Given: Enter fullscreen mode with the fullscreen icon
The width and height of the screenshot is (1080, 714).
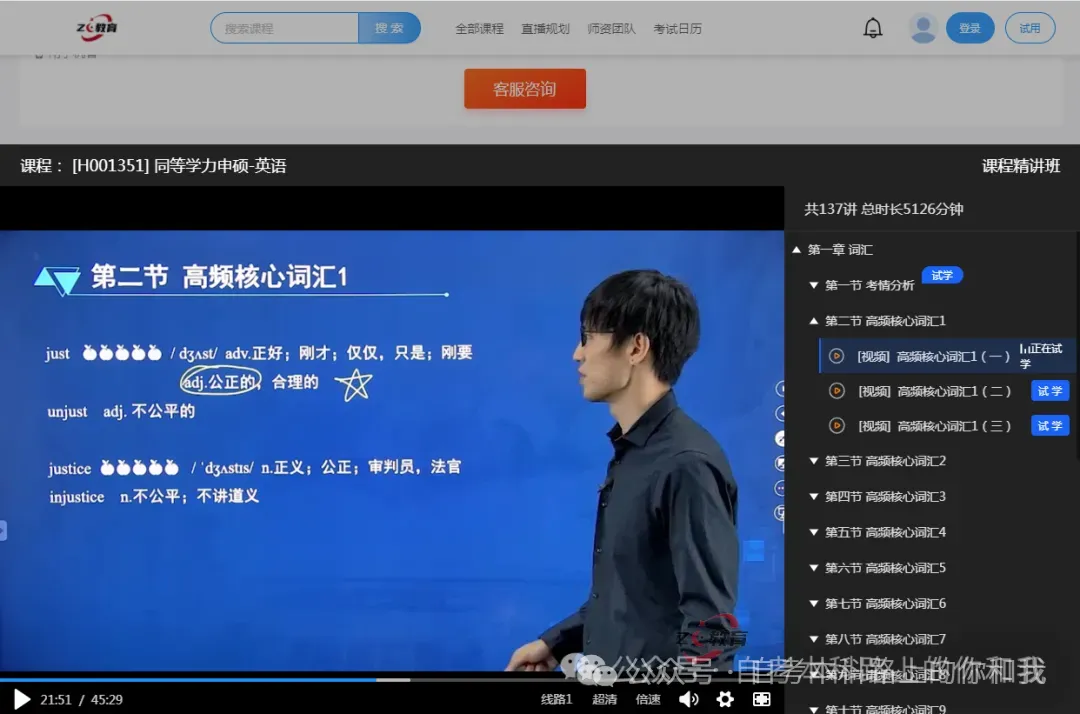Looking at the screenshot, I should click(x=760, y=700).
